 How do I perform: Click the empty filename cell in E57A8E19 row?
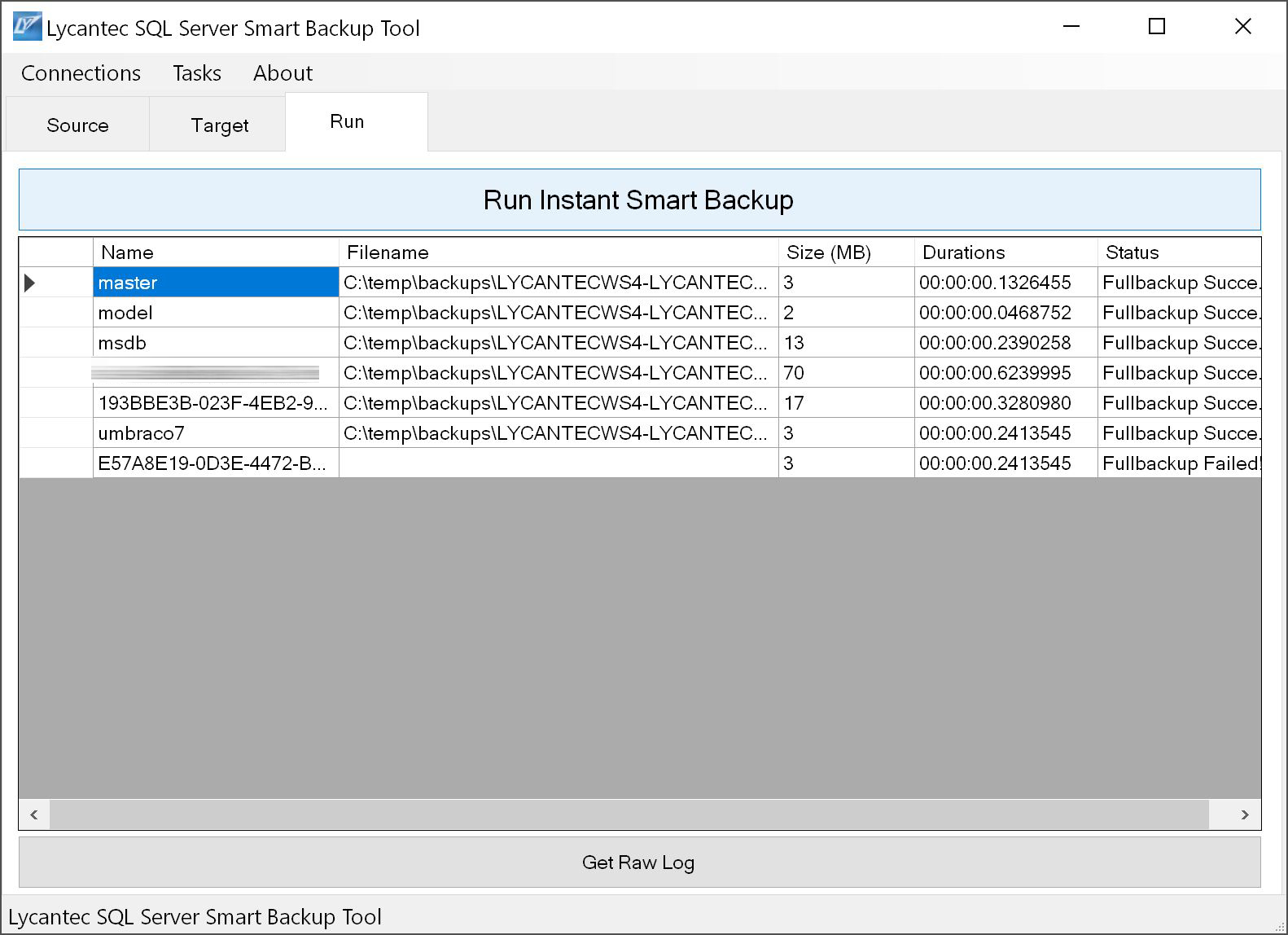click(559, 463)
